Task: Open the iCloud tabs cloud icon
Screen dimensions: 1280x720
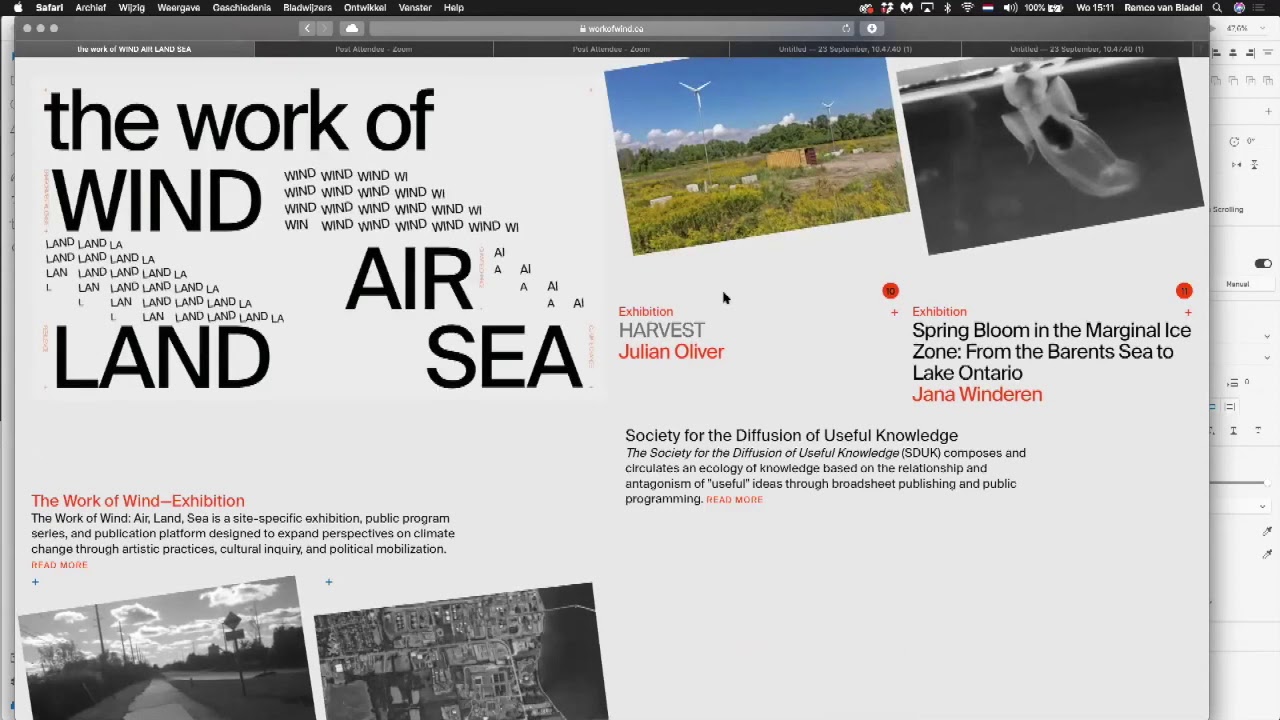Action: [x=351, y=28]
